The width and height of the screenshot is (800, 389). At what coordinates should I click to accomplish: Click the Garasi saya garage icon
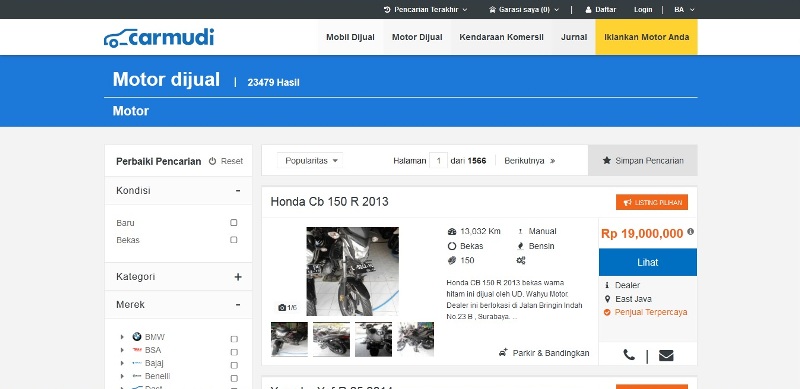pyautogui.click(x=492, y=10)
